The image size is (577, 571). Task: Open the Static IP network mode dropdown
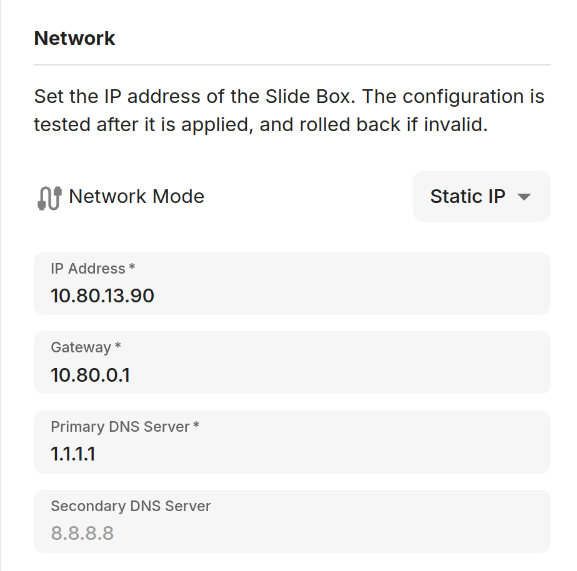481,196
